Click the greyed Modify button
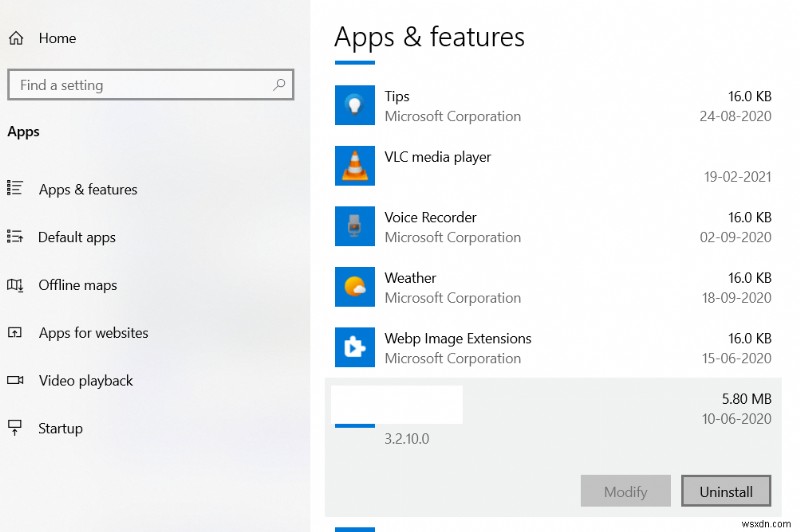The image size is (800, 532). (x=626, y=491)
